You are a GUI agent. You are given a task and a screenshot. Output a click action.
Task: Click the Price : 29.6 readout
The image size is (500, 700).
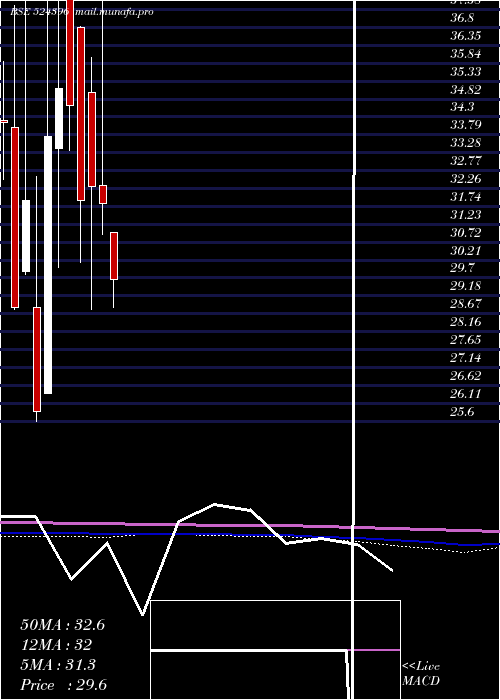(63, 685)
